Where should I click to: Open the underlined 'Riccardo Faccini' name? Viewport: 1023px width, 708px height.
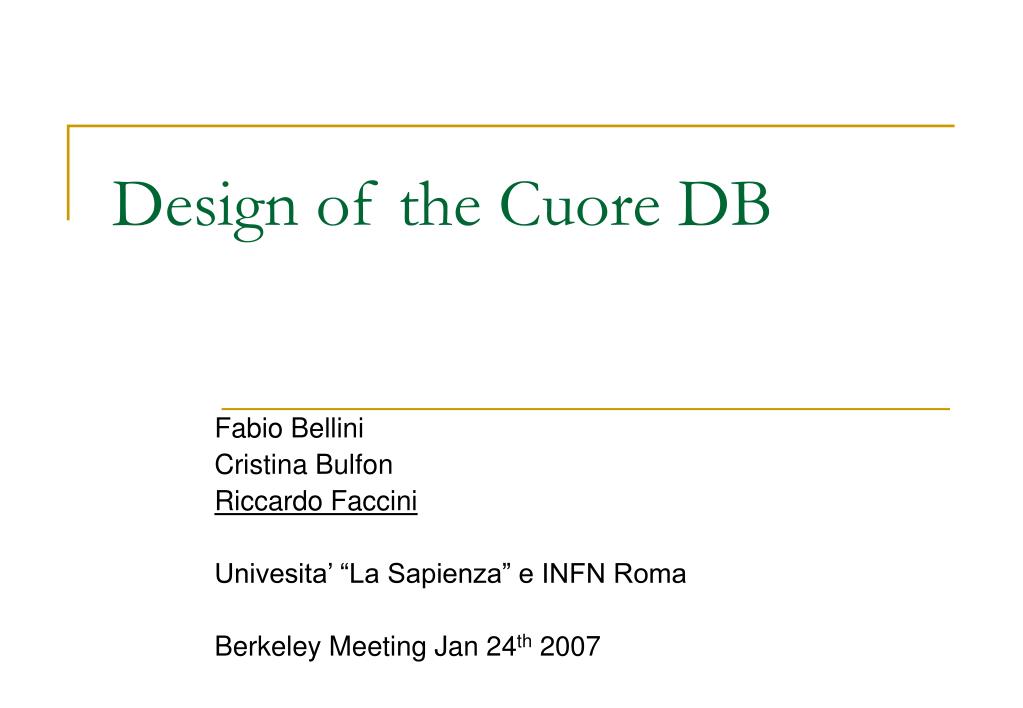(316, 502)
